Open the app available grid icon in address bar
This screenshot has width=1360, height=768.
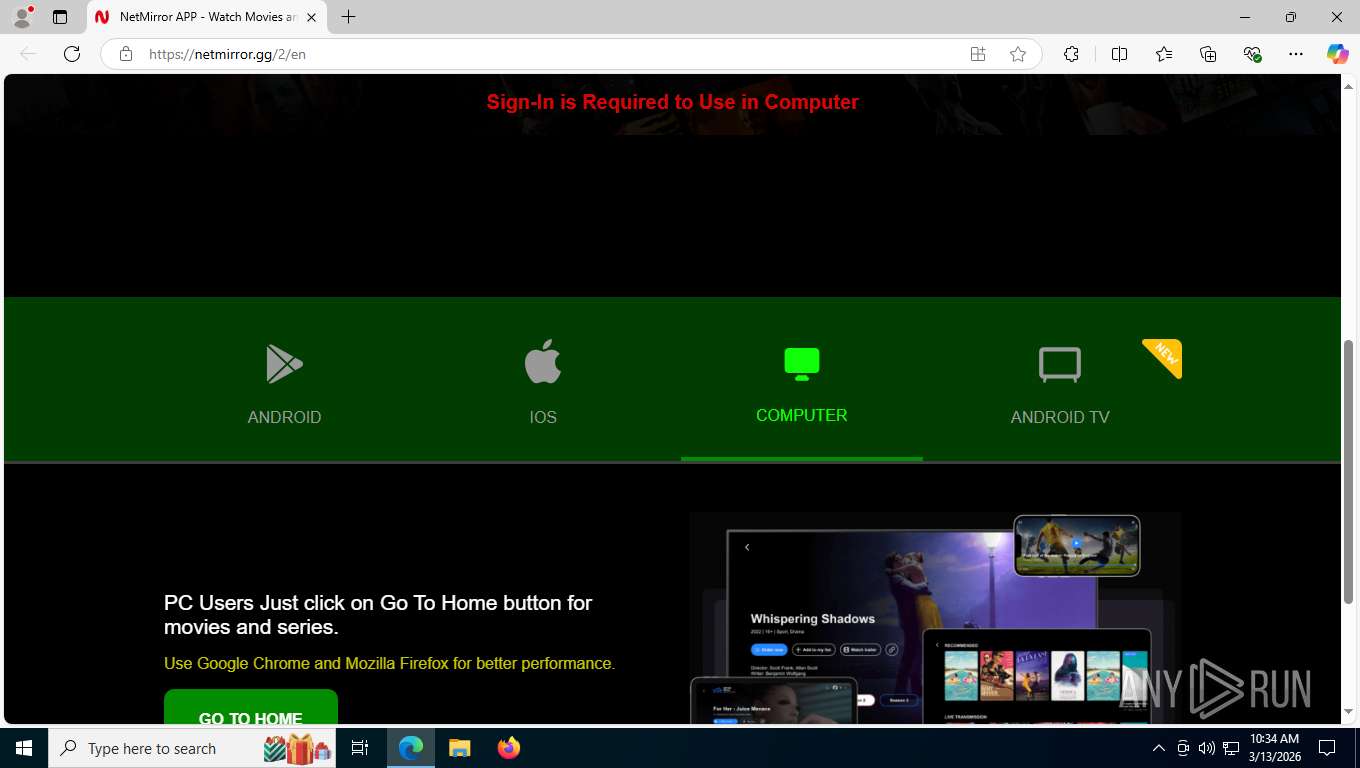[x=978, y=54]
